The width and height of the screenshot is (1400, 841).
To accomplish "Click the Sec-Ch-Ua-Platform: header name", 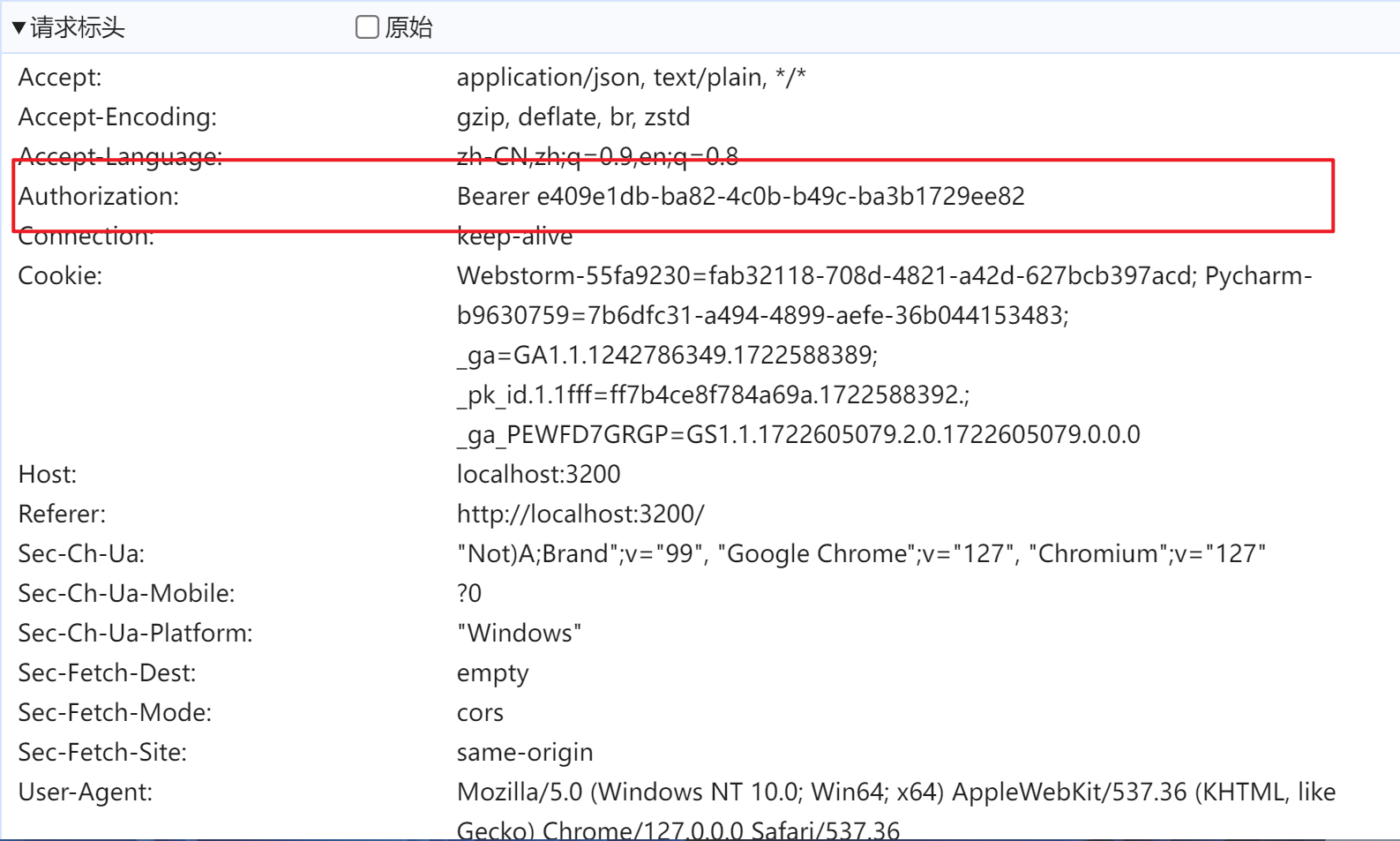I will coord(135,634).
